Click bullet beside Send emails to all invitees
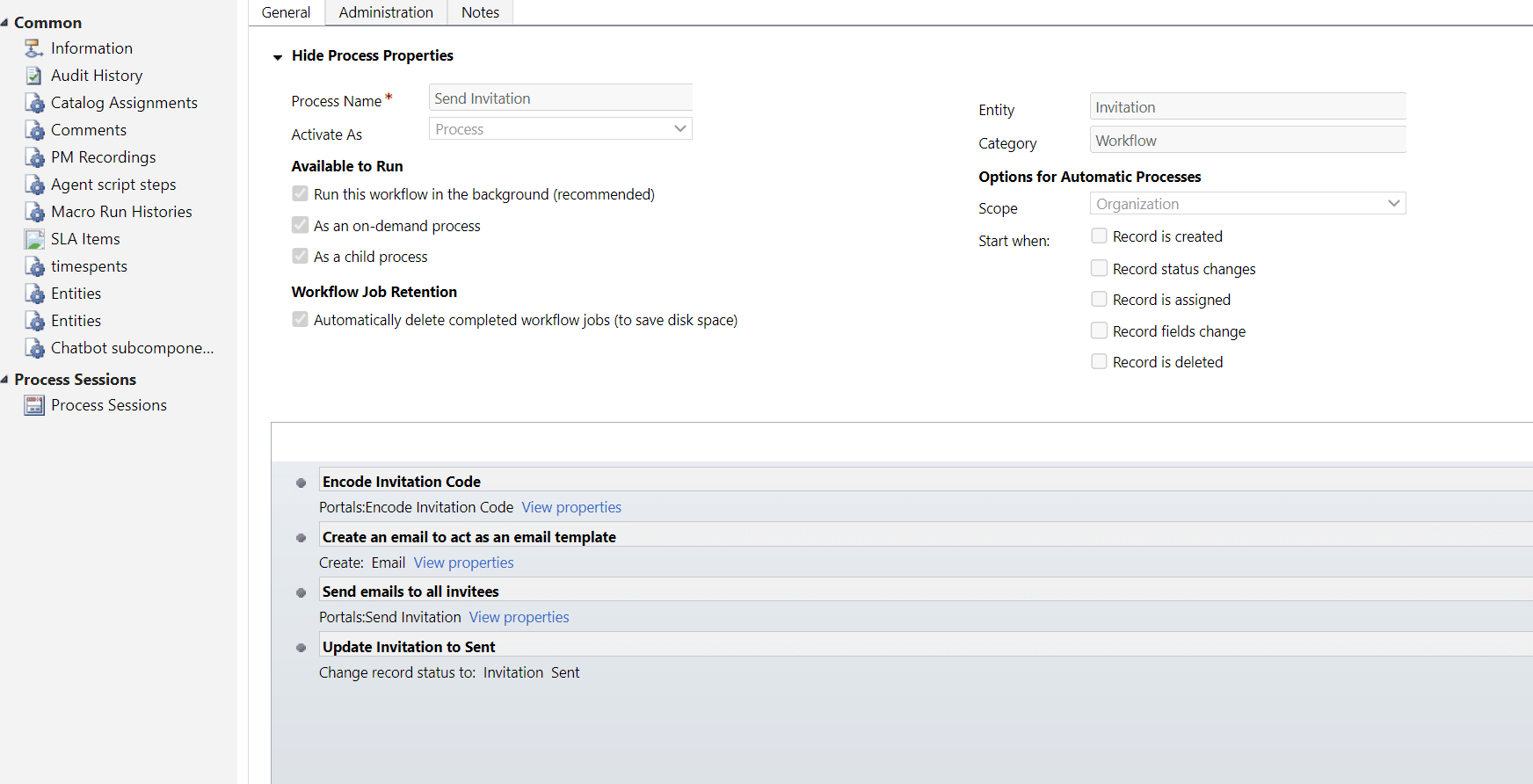Screen dimensions: 1533x784 pyautogui.click(x=301, y=592)
